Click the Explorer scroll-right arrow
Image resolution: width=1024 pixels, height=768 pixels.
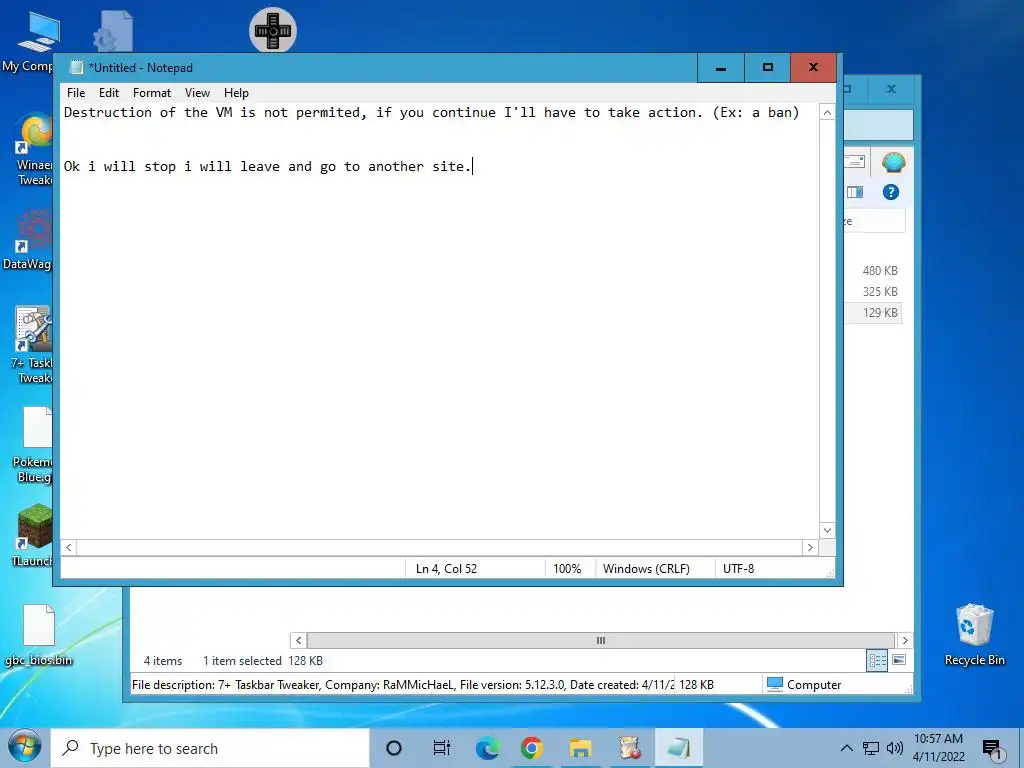point(904,641)
